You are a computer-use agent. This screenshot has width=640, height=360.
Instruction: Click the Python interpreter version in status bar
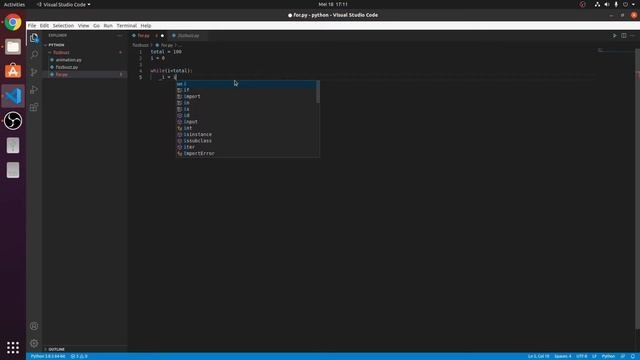[x=48, y=356]
